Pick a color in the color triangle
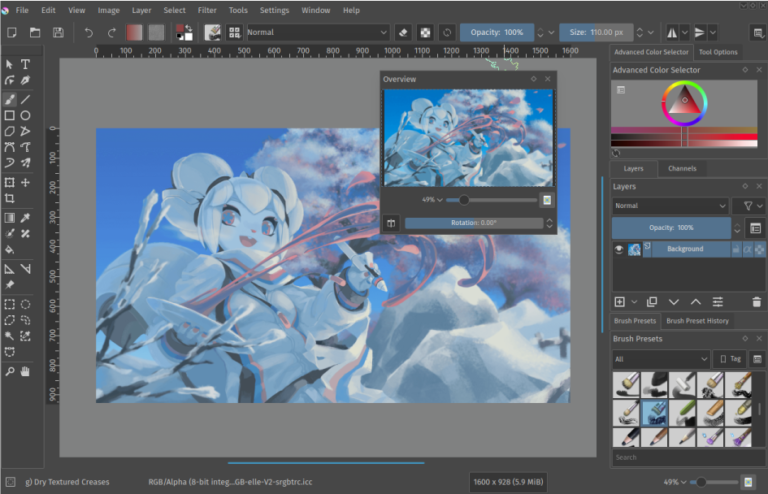Screen dimensions: 768x494 (x=684, y=101)
